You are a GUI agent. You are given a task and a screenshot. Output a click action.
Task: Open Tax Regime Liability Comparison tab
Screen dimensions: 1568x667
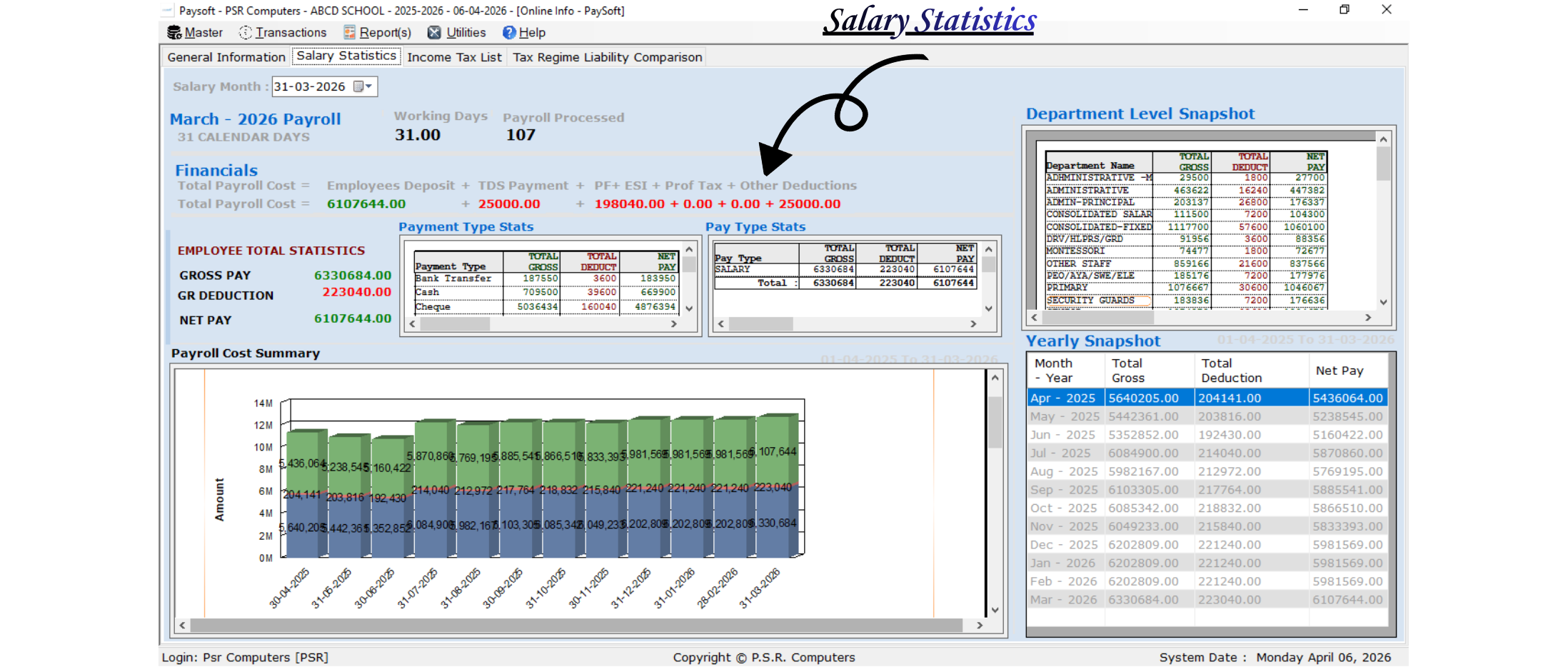tap(607, 57)
